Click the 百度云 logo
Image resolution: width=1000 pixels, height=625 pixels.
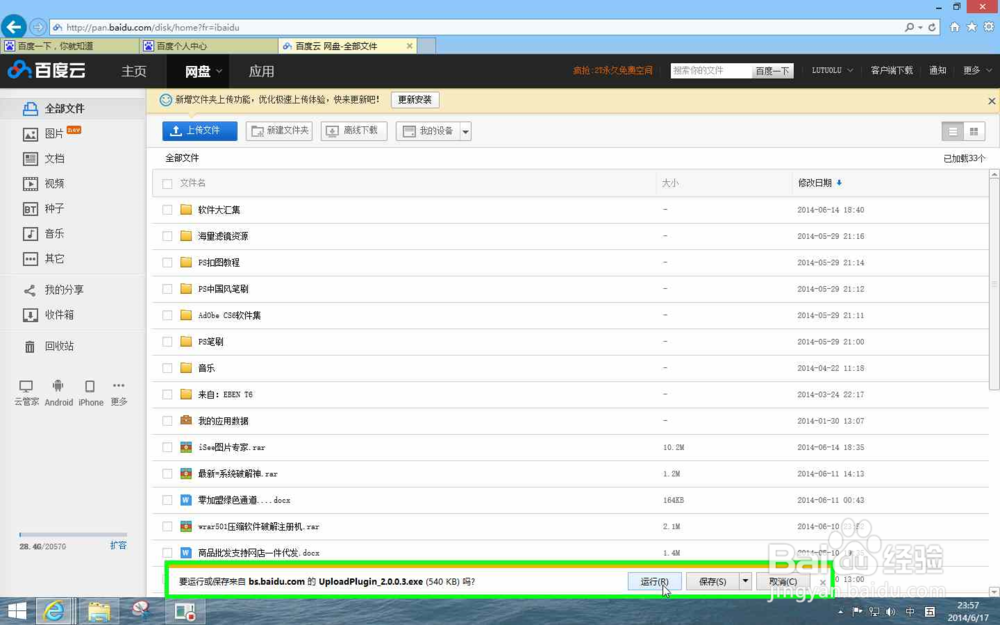click(46, 70)
